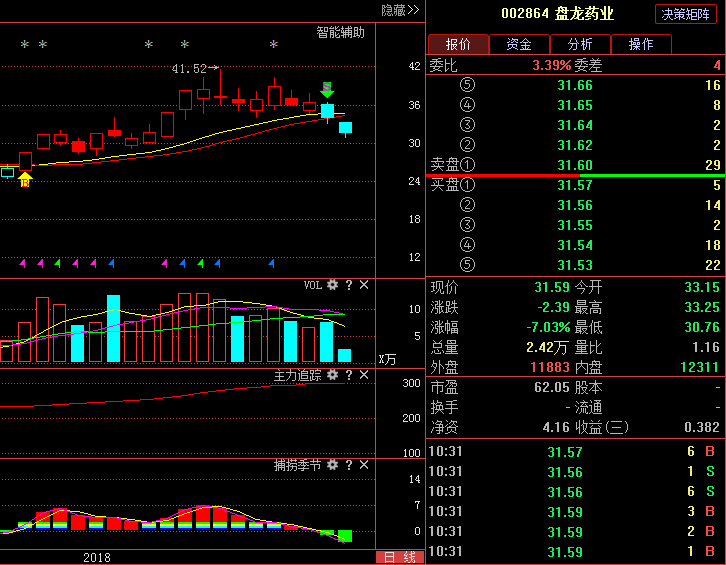Show help for 捕捞季节 indicator
The image size is (726, 565).
pos(349,465)
